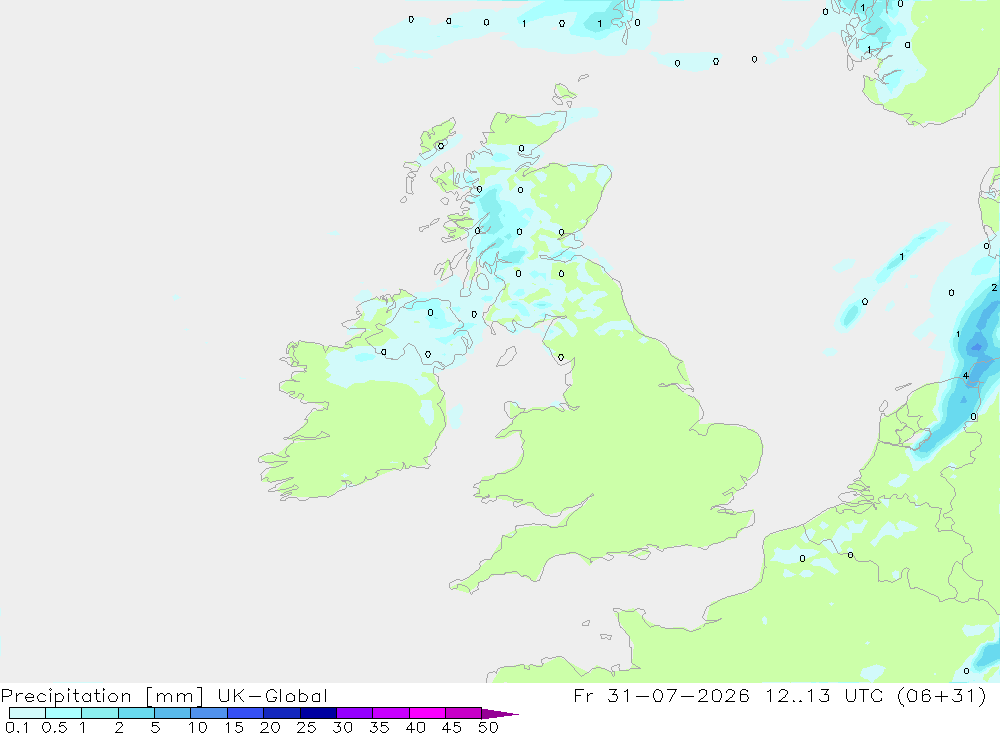Click the 'Precipitation [mm]' title text
1000x733 pixels.
click(x=102, y=696)
